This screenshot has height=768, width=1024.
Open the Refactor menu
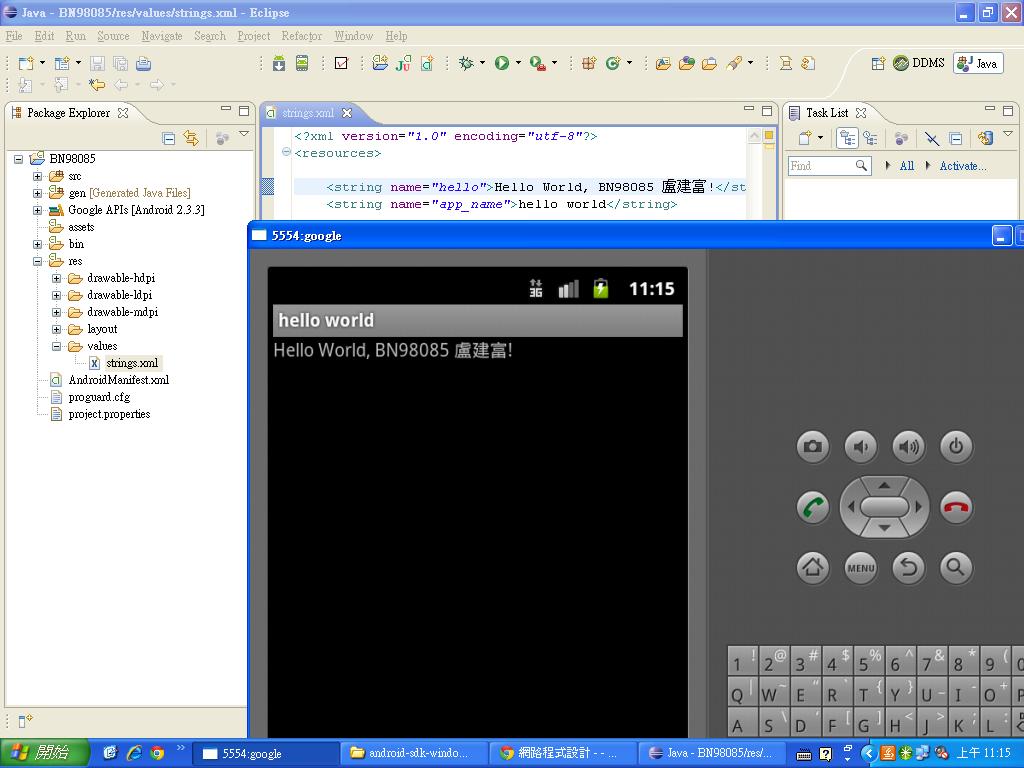(301, 36)
